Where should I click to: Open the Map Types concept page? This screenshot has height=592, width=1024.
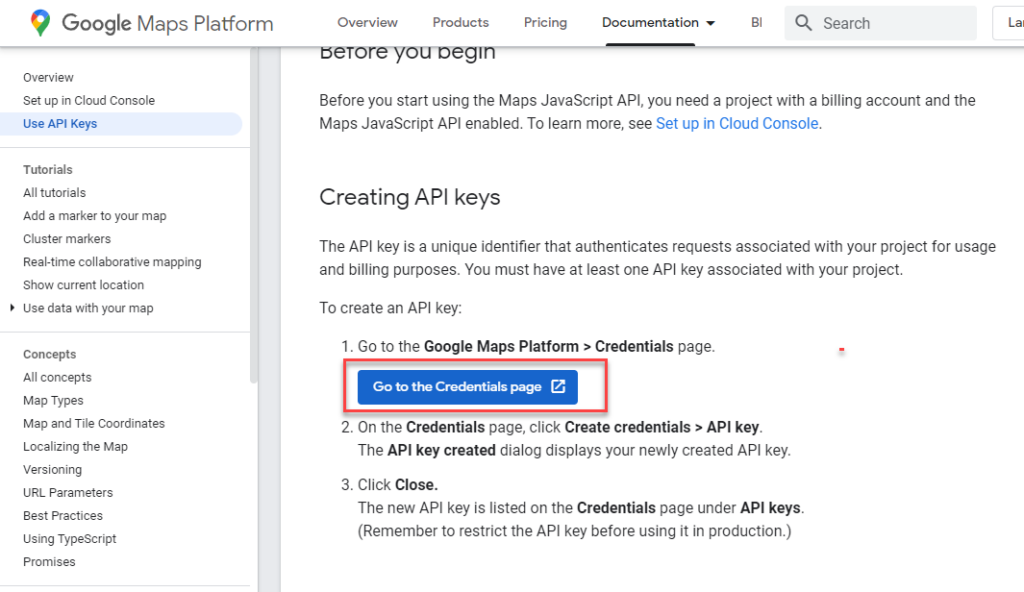[53, 400]
